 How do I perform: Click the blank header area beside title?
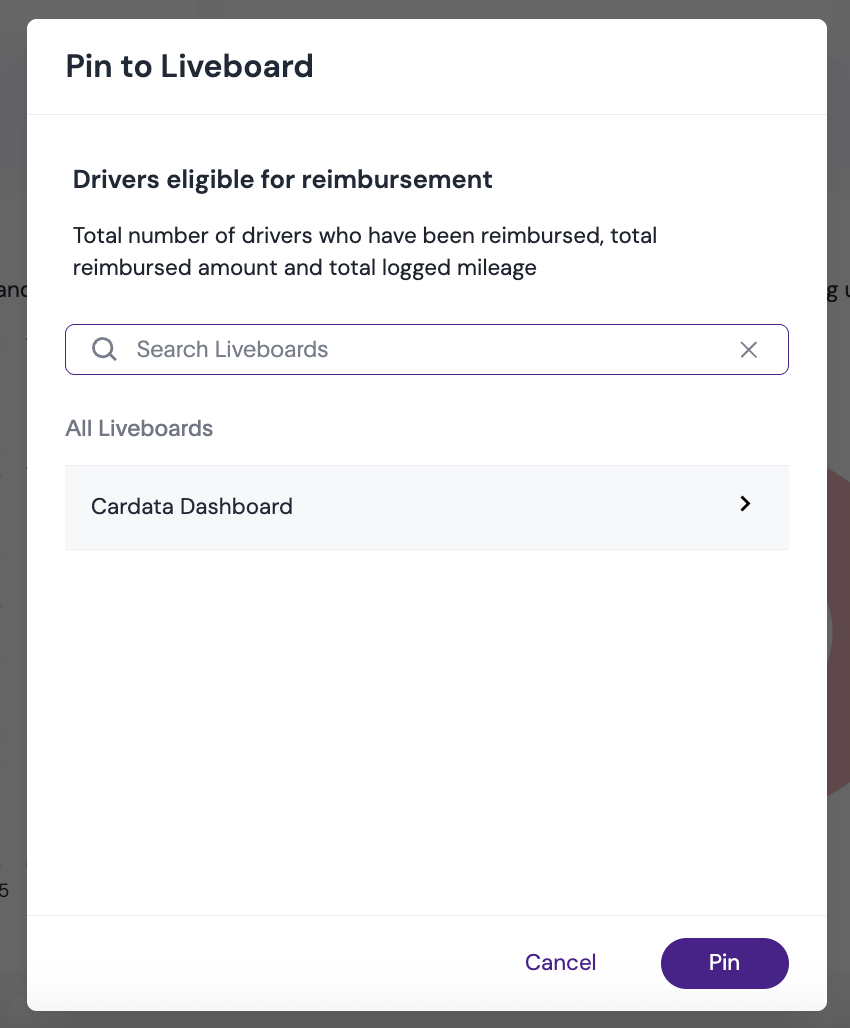tap(564, 66)
